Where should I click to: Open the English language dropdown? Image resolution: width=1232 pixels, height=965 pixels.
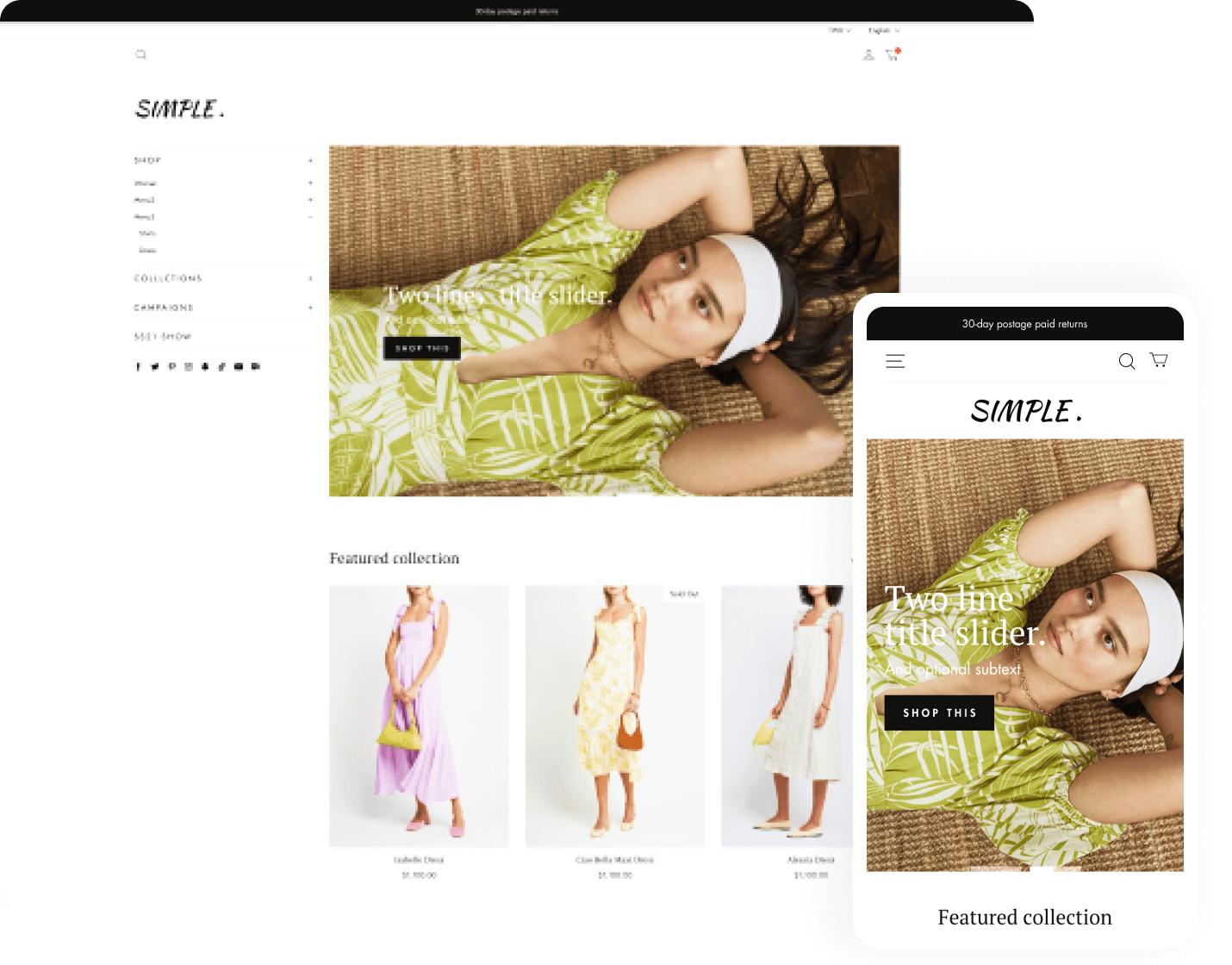pos(881,29)
